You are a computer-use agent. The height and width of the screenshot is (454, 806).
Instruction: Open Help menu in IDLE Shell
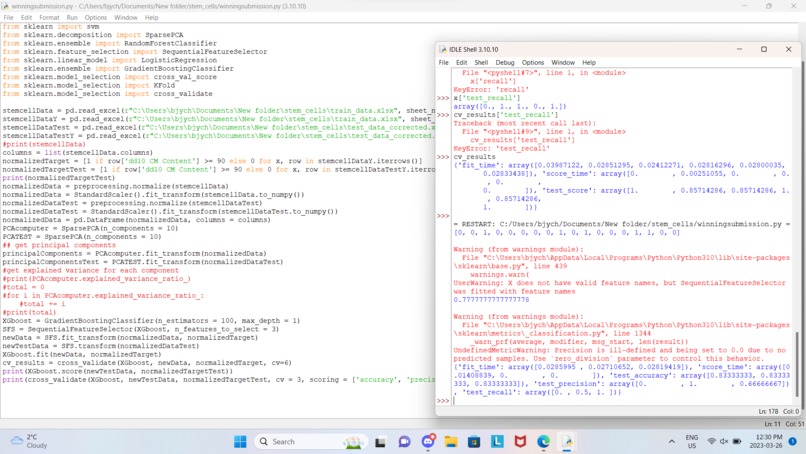[589, 62]
